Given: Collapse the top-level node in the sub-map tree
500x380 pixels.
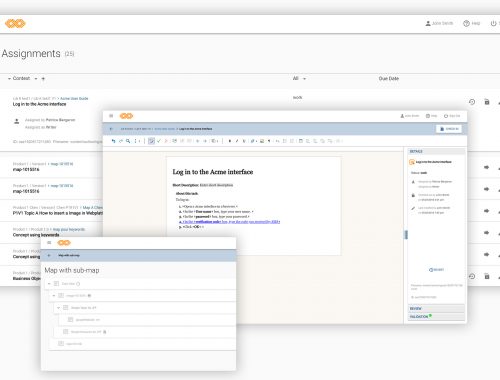Looking at the screenshot, I should [x=49, y=284].
